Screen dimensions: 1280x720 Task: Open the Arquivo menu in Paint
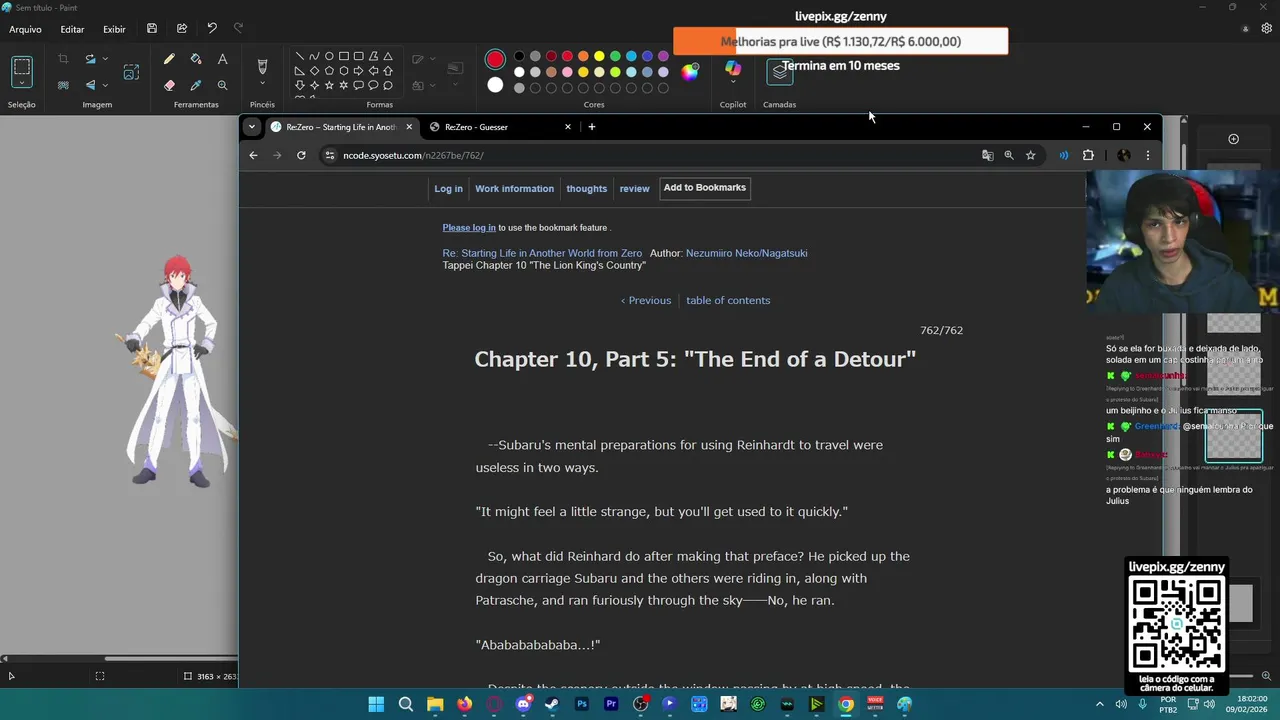click(x=25, y=29)
